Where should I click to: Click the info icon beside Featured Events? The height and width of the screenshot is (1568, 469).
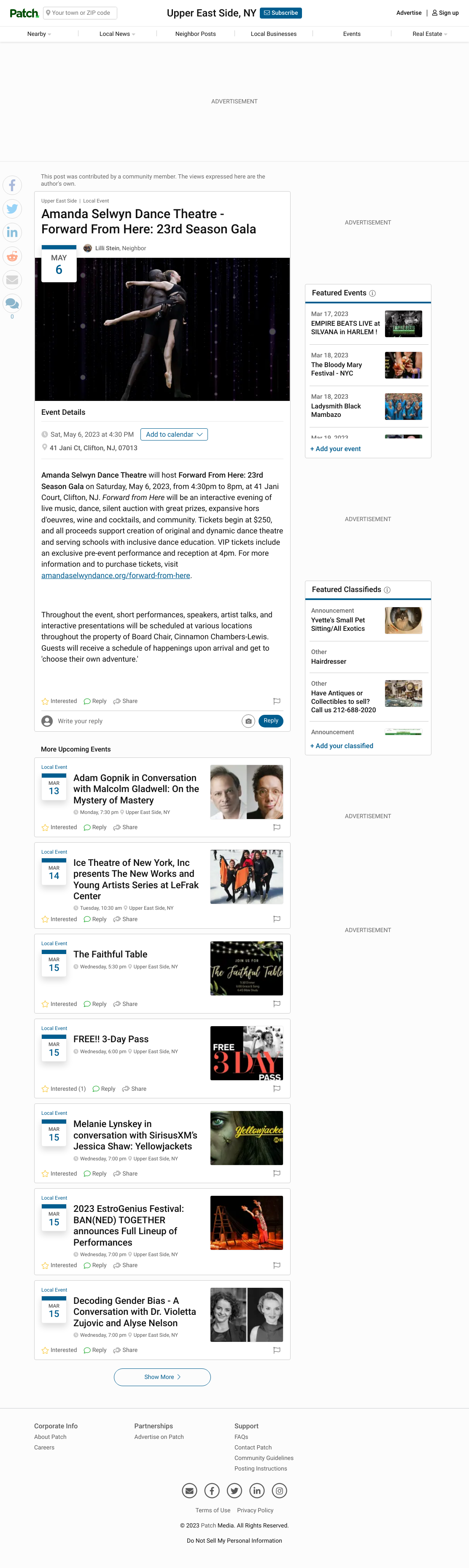click(x=372, y=293)
